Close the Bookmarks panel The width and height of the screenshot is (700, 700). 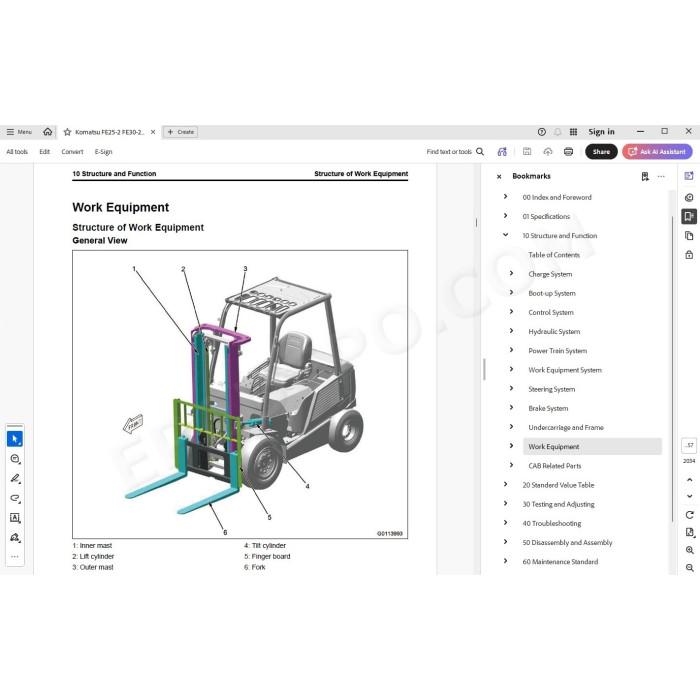point(499,177)
